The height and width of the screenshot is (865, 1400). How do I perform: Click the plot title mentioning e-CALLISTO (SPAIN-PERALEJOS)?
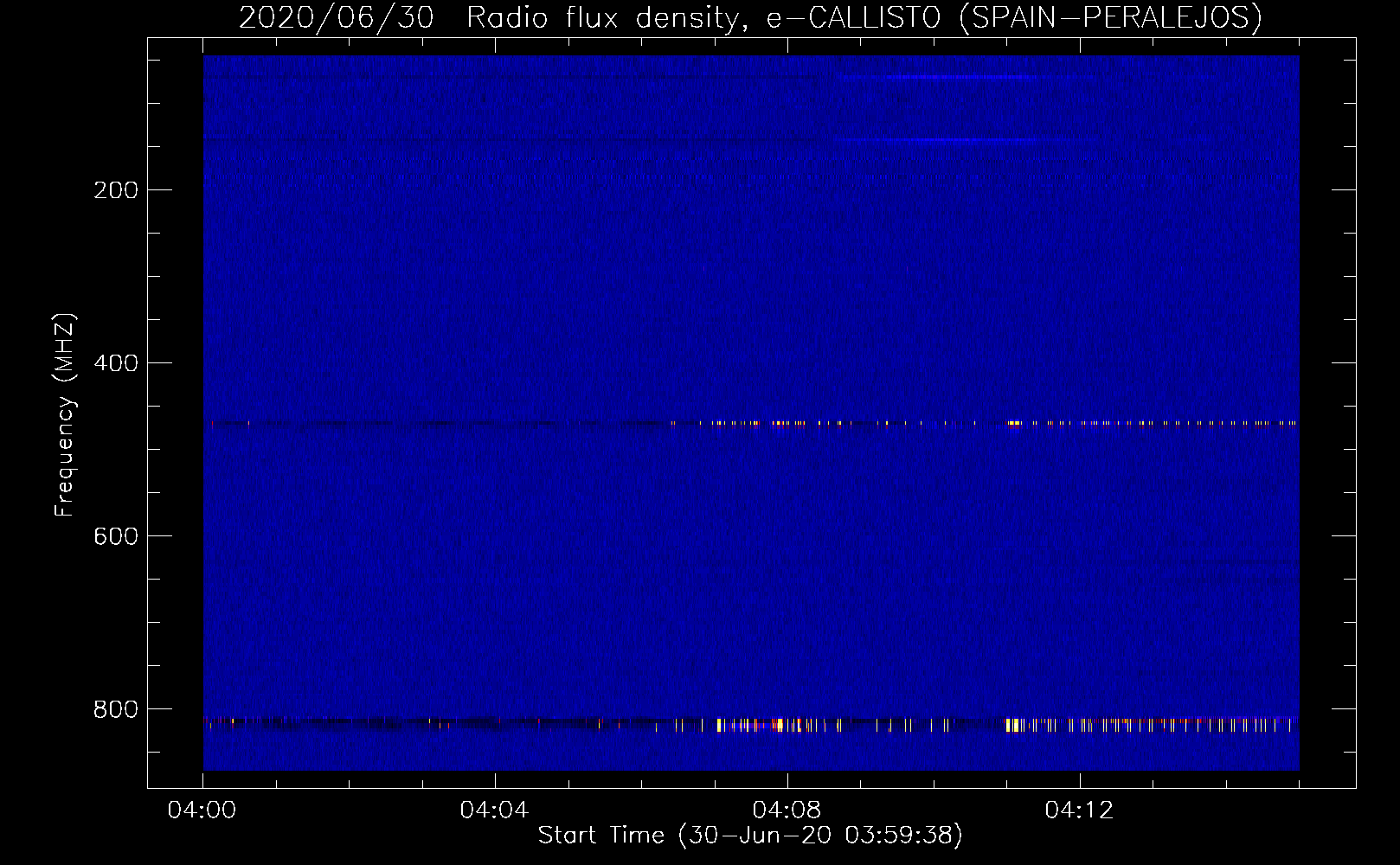(750, 17)
